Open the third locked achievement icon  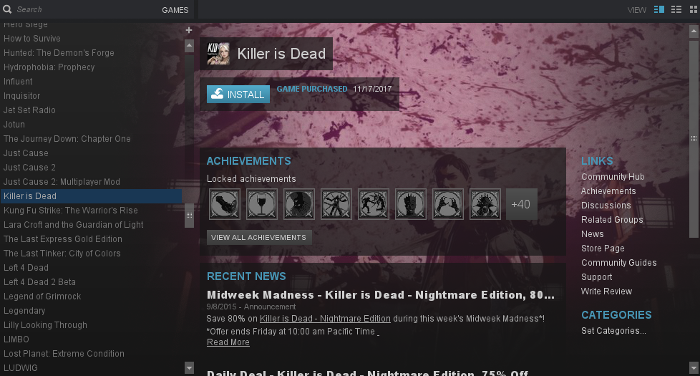click(x=299, y=204)
